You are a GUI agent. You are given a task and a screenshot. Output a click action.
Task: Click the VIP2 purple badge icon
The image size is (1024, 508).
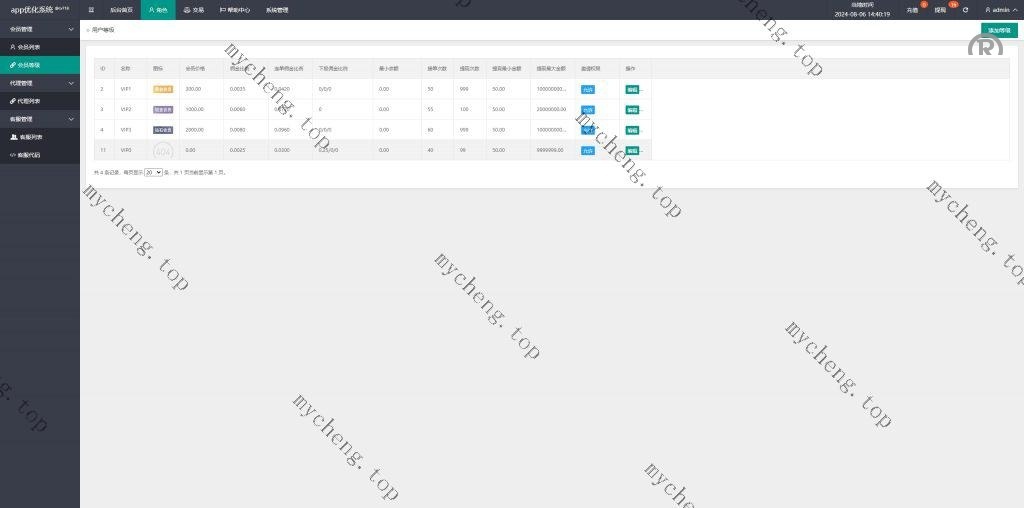(x=163, y=109)
